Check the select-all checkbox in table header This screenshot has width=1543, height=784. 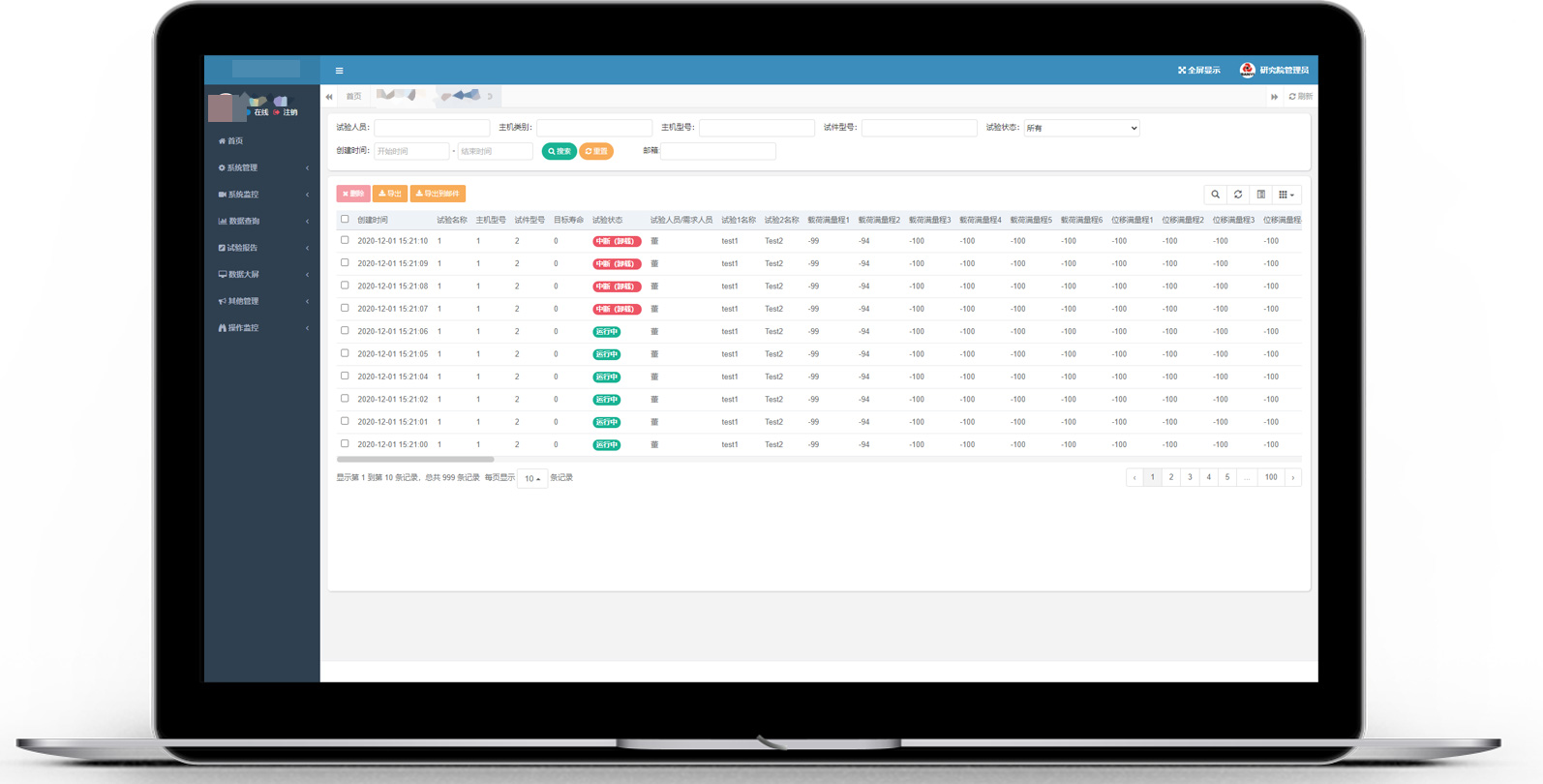click(x=345, y=220)
